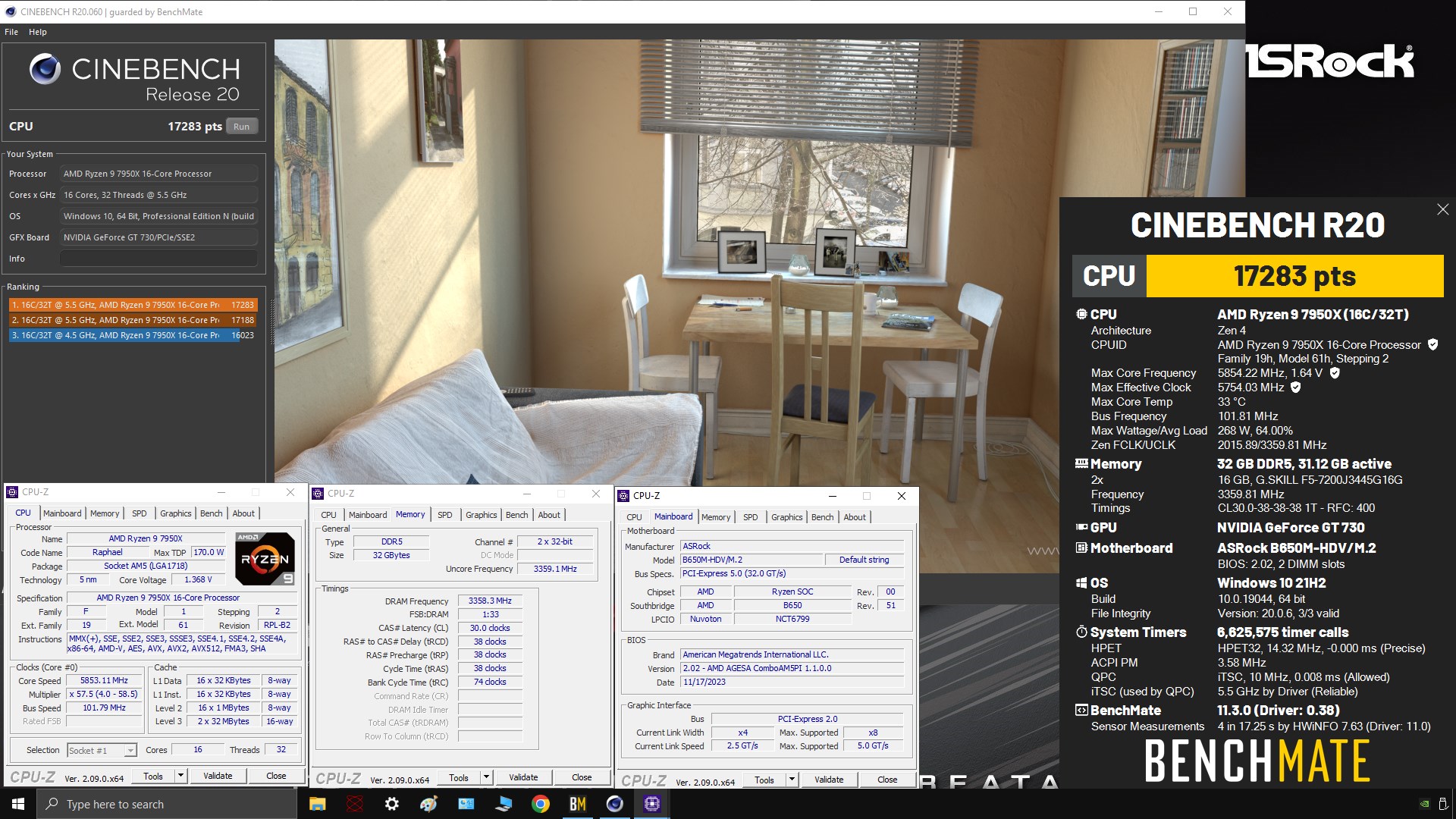Click Graphics tab in left CPU-Z window
1456x819 pixels.
[176, 513]
